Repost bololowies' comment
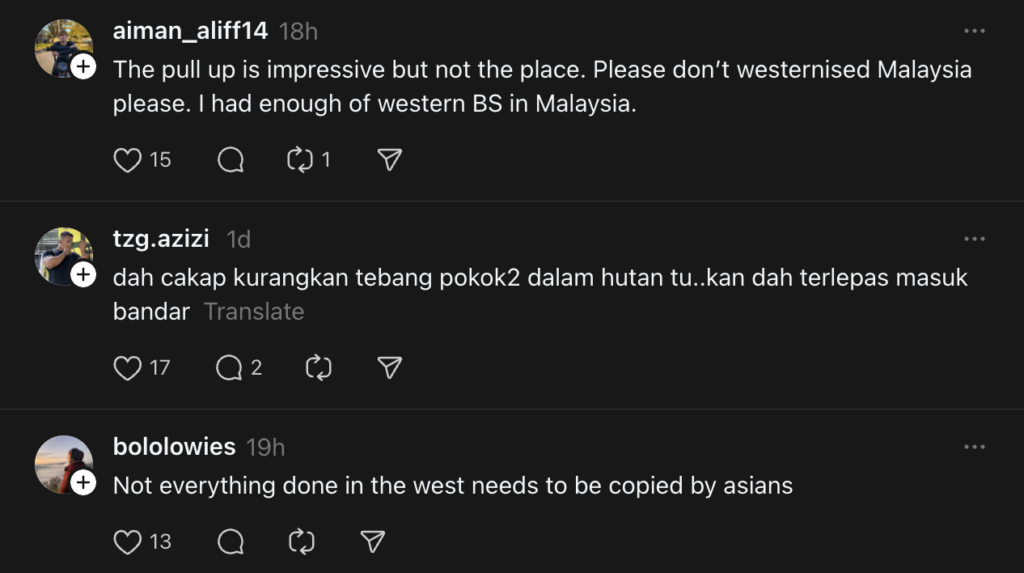 [301, 542]
